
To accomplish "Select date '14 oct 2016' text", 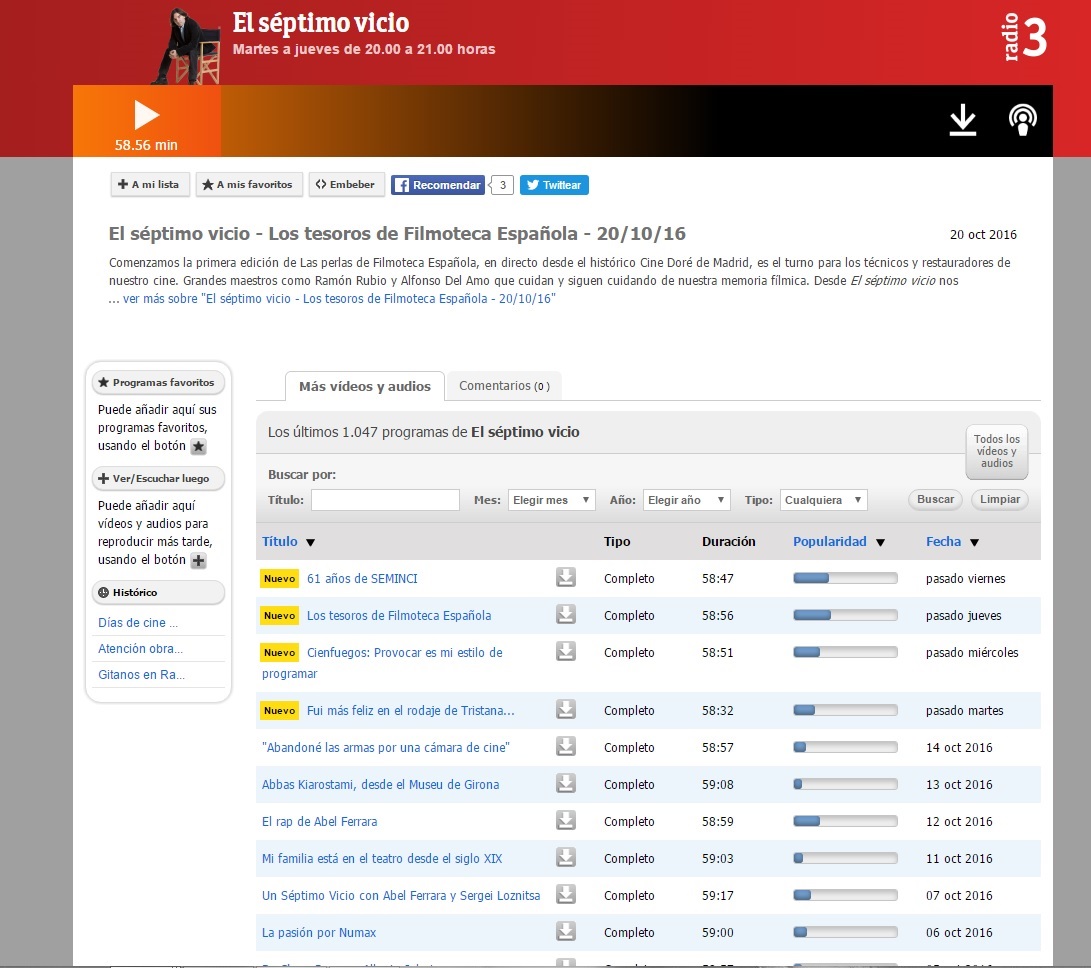I will click(959, 747).
